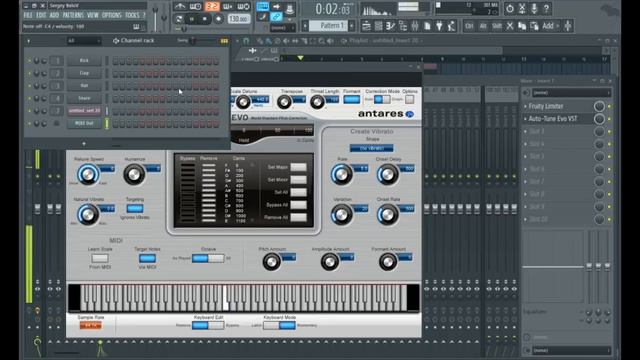Screen dimensions: 640x360
Task: Open the mixer toolbar icon
Action: 415,26
